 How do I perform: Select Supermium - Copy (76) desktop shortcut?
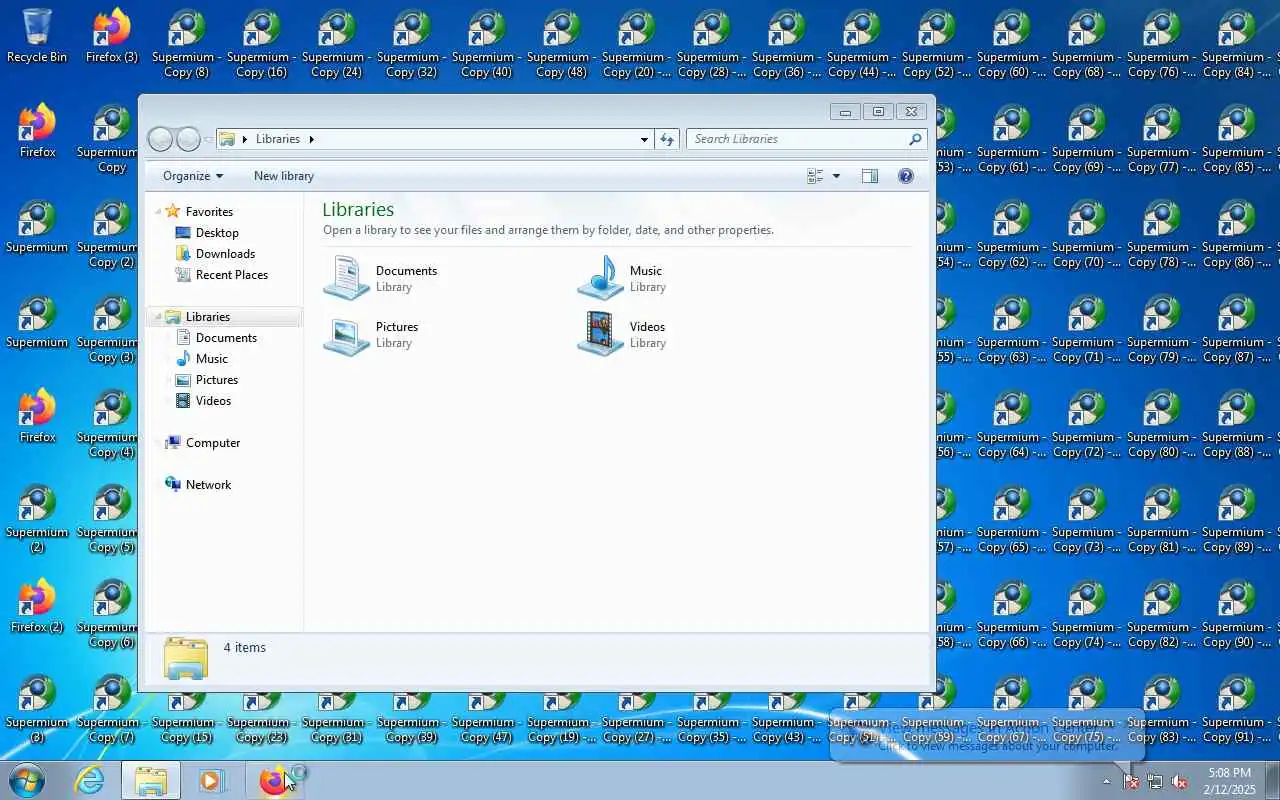[x=1162, y=44]
